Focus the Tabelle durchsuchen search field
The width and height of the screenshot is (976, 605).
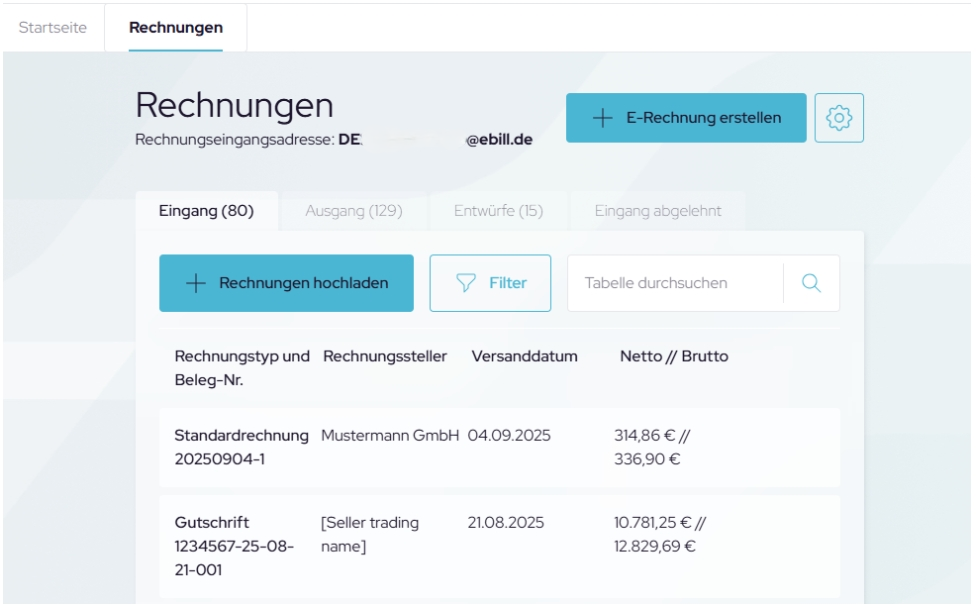(x=675, y=283)
